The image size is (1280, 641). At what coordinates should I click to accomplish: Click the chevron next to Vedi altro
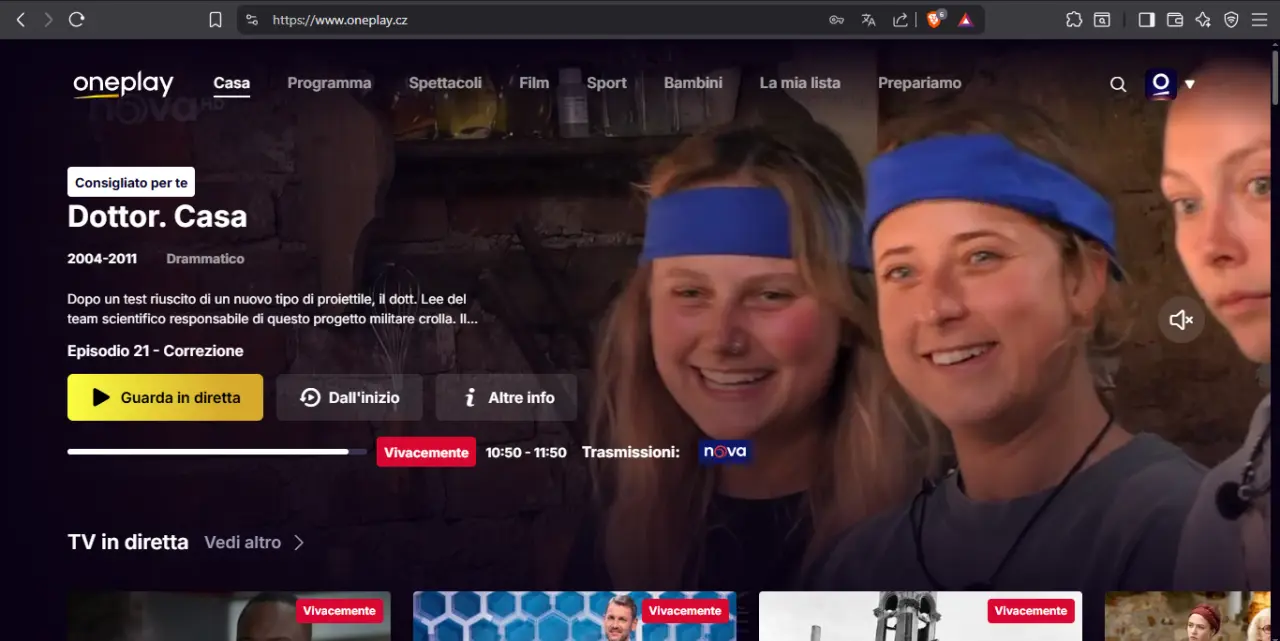[299, 542]
